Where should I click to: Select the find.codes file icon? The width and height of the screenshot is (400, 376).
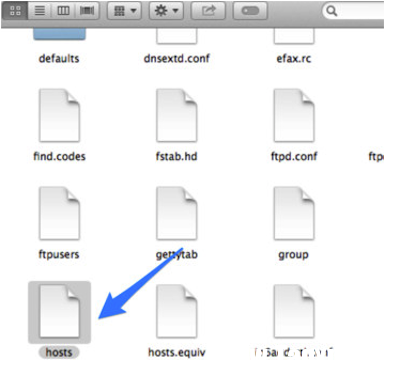[59, 115]
